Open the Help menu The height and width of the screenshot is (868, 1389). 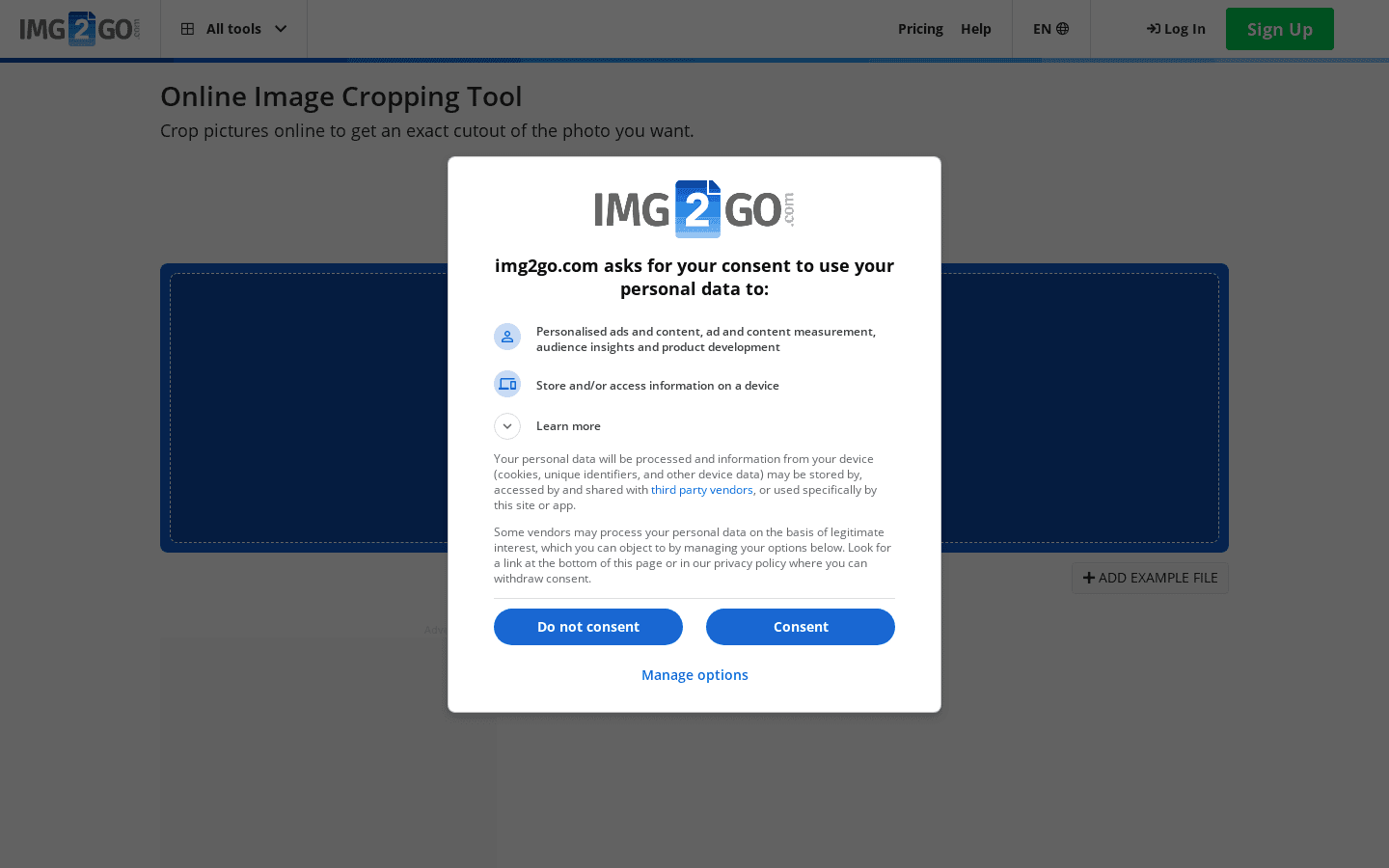click(975, 28)
